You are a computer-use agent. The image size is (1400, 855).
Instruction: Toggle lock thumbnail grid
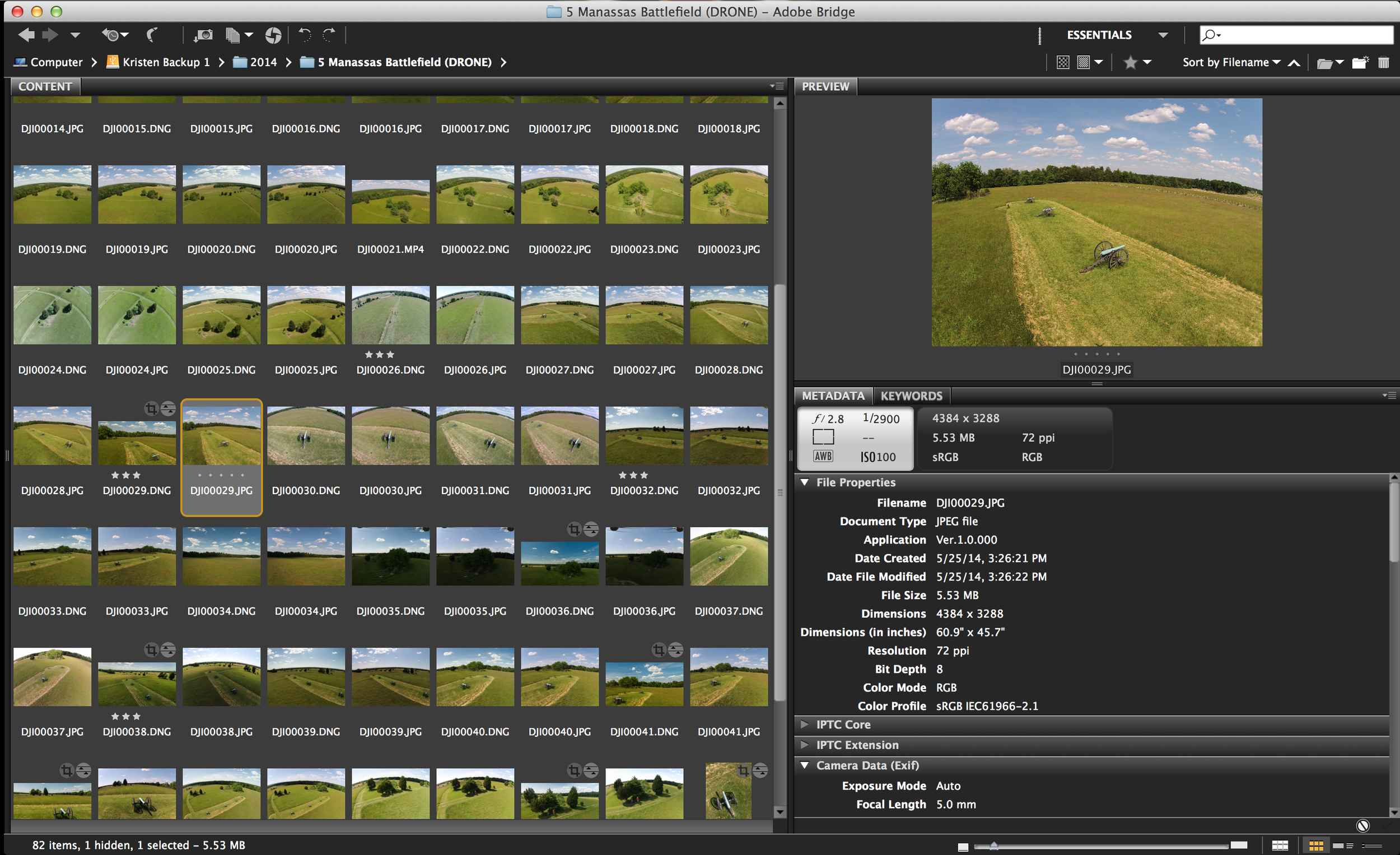(1280, 846)
